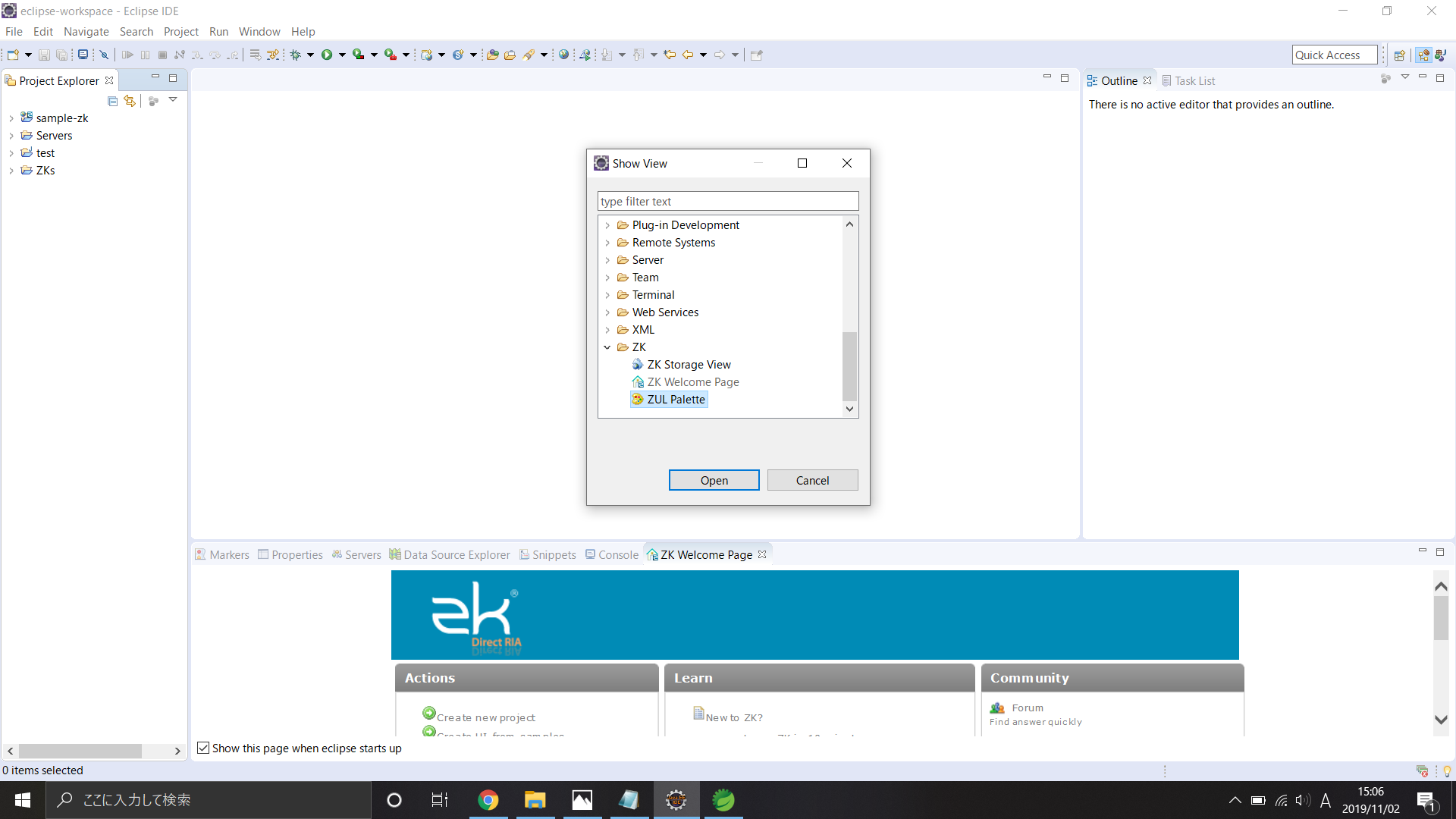Expand the sample-zk project node
This screenshot has height=819, width=1456.
click(x=11, y=118)
